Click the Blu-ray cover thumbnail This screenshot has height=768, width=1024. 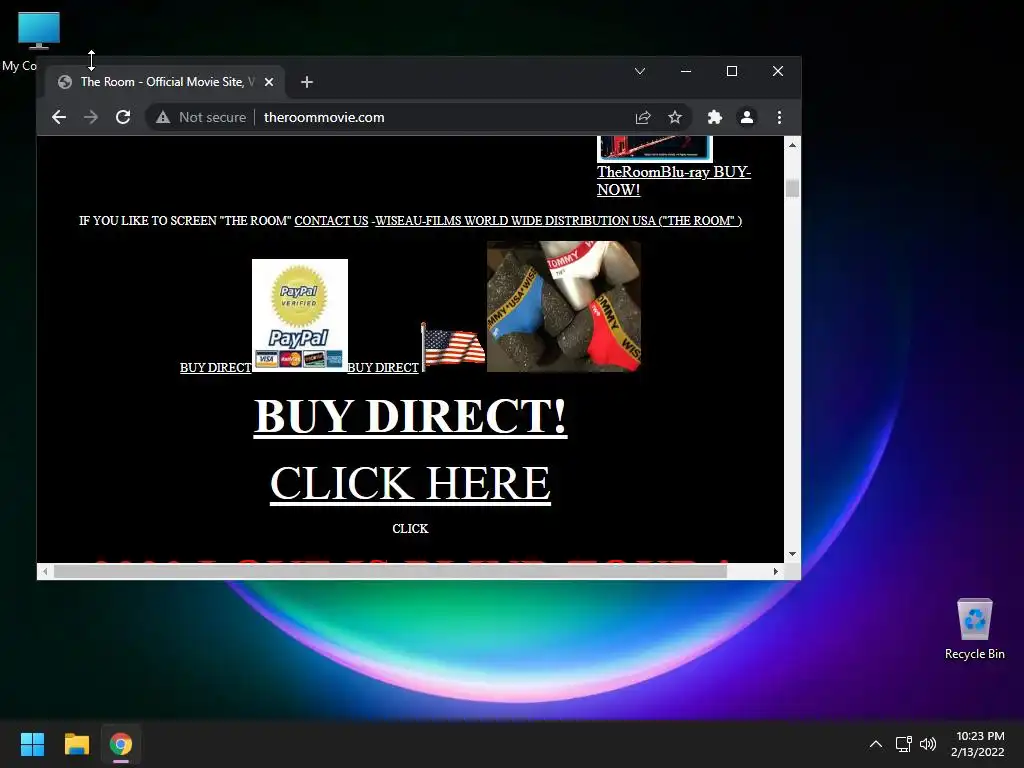[654, 149]
